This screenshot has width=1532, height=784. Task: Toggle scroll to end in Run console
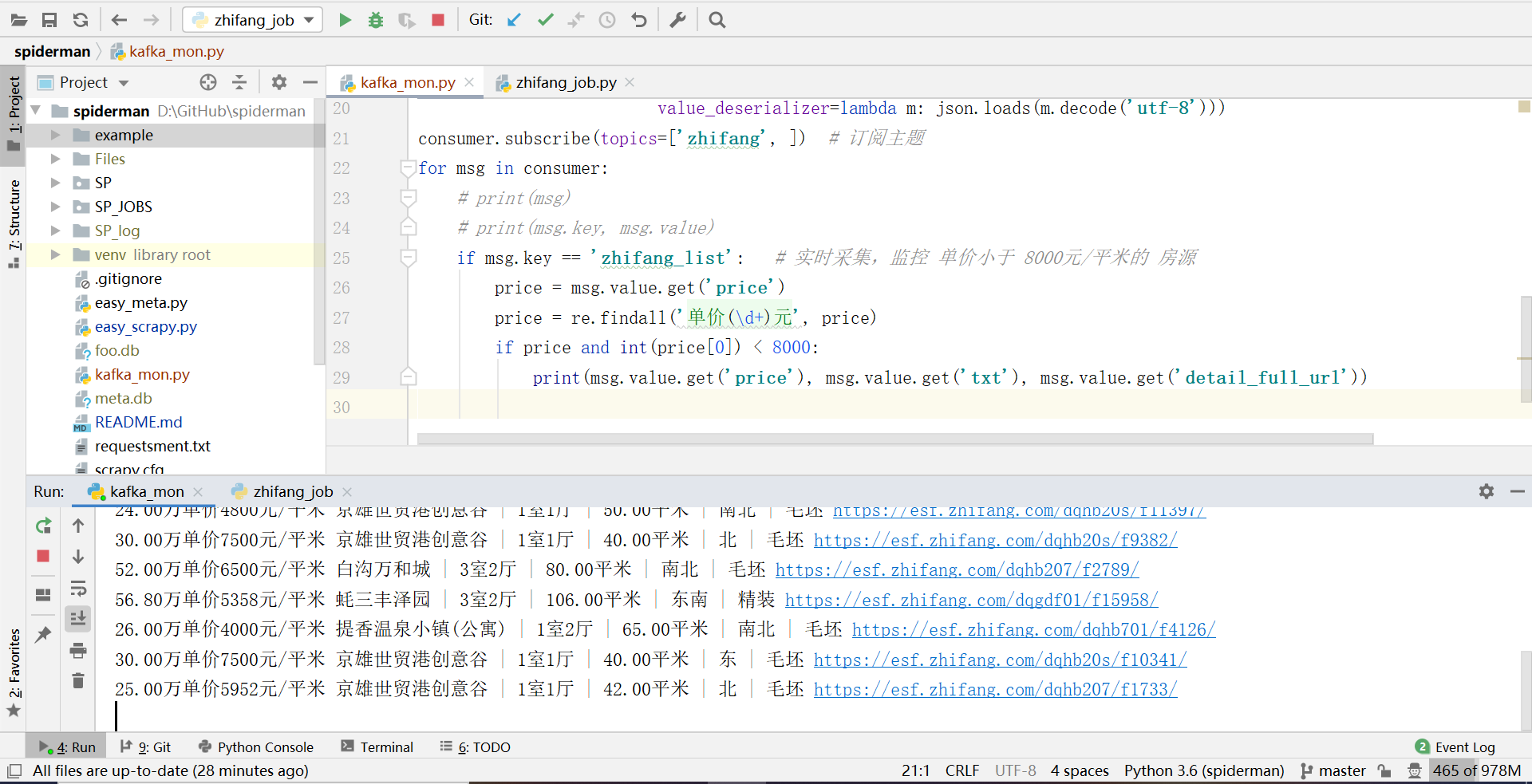pos(78,618)
